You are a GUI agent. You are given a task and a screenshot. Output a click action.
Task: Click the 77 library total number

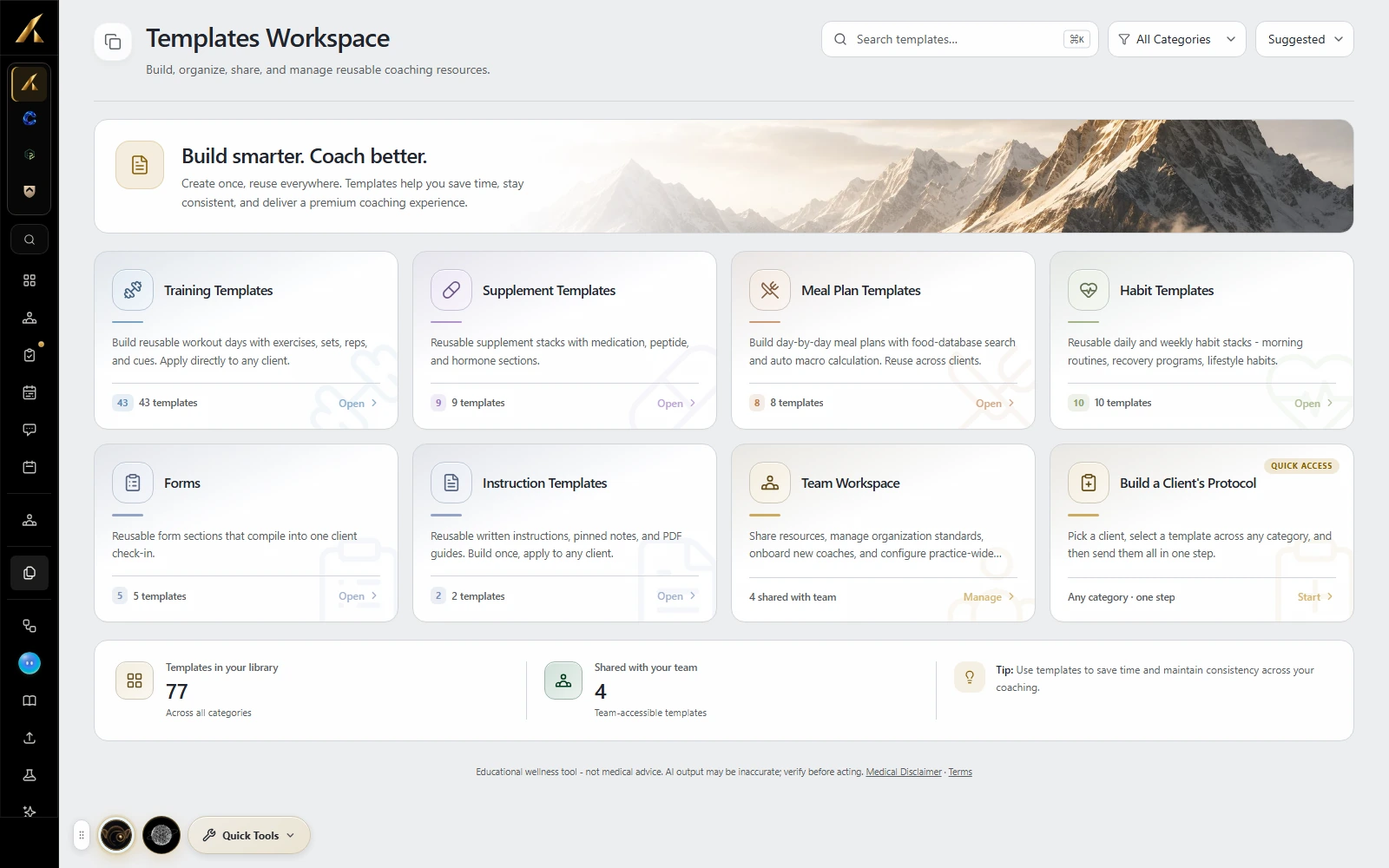click(x=177, y=692)
